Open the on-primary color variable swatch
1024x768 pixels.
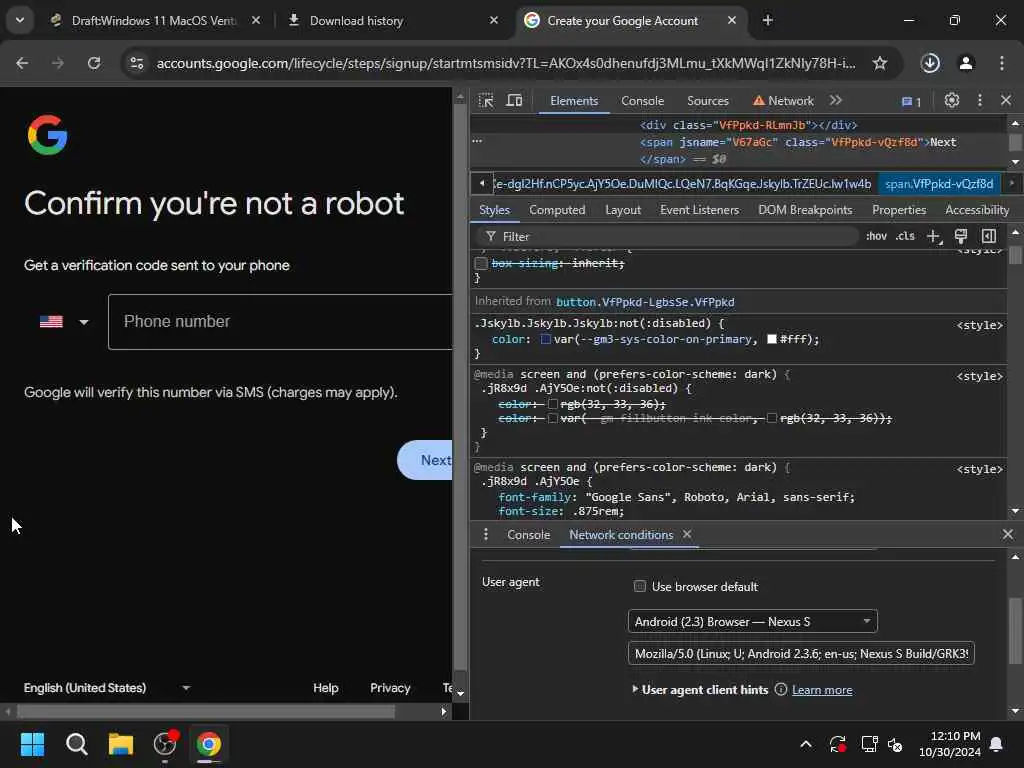tap(545, 339)
